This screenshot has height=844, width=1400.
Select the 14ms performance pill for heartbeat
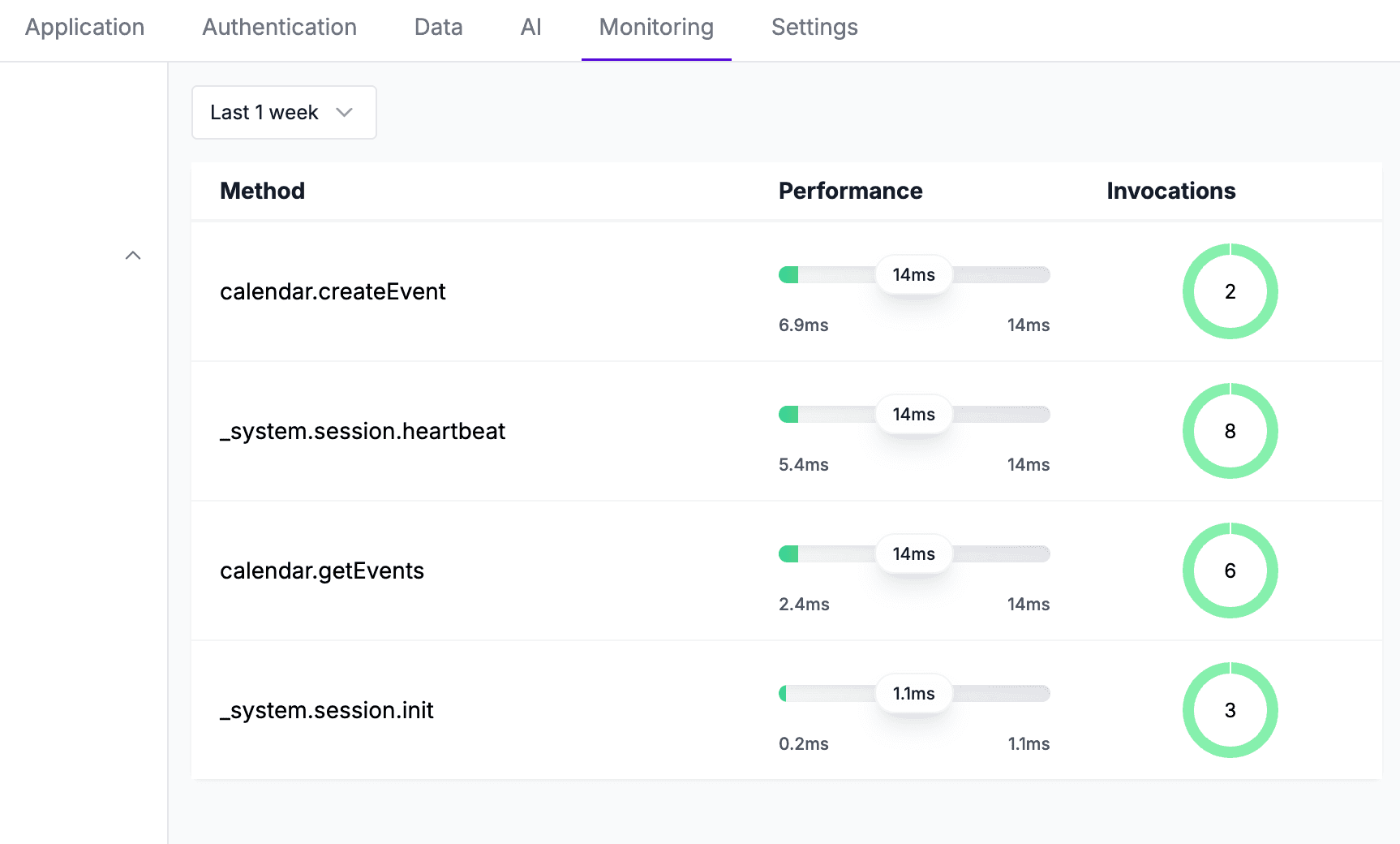tap(913, 414)
